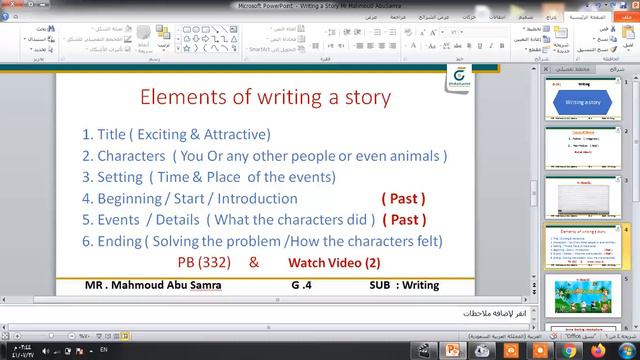This screenshot has width=640, height=360.
Task: Open the slide Layout dropdown
Action: [x=536, y=29]
